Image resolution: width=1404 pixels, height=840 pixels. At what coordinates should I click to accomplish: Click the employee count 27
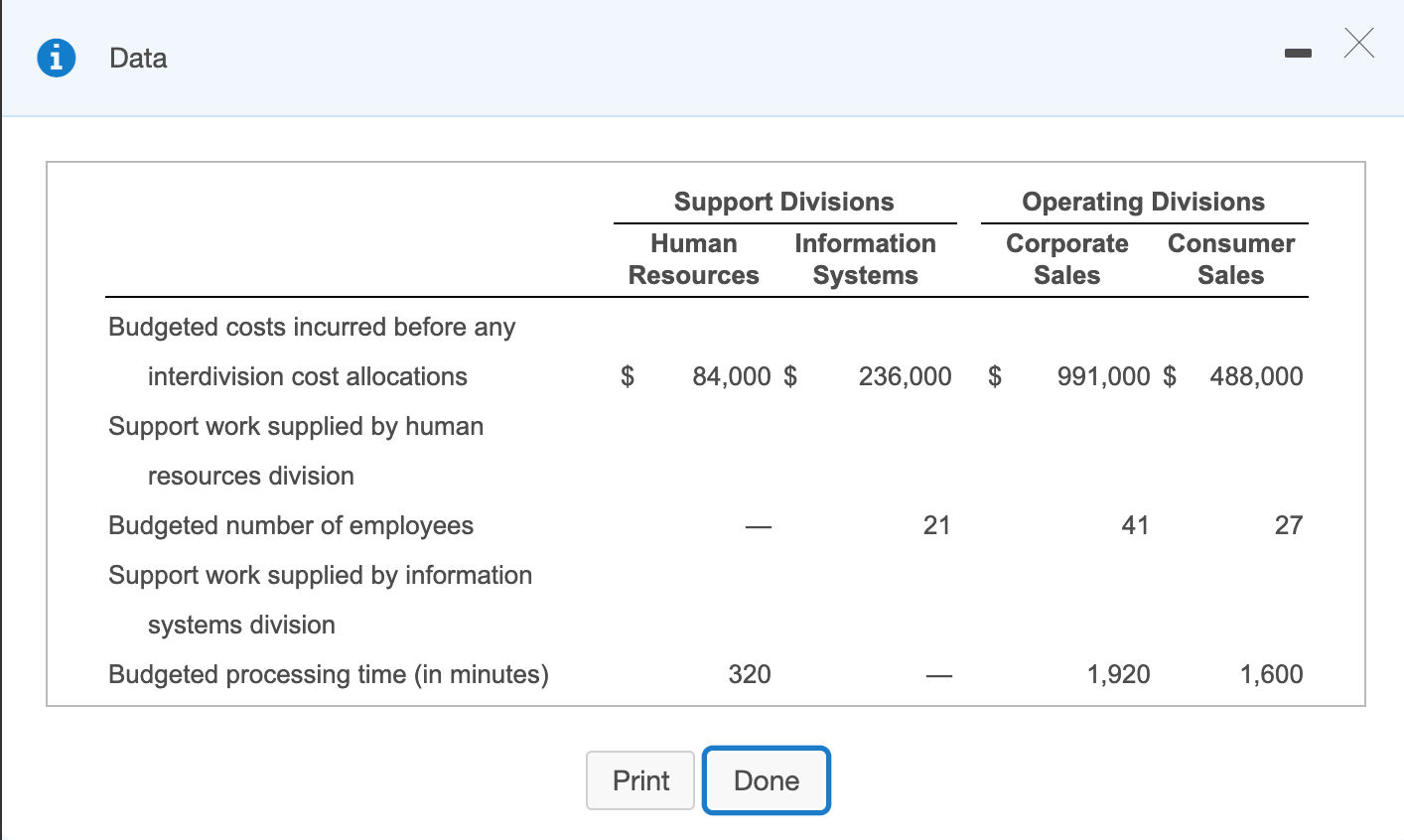[1289, 525]
